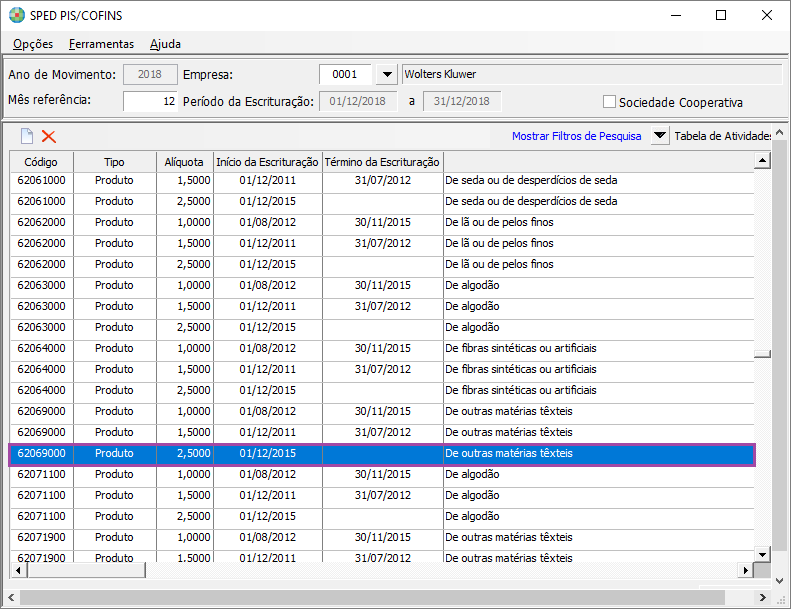The width and height of the screenshot is (791, 609).
Task: Select row 62071100 with alíquota 2,5000
Action: pyautogui.click(x=382, y=517)
